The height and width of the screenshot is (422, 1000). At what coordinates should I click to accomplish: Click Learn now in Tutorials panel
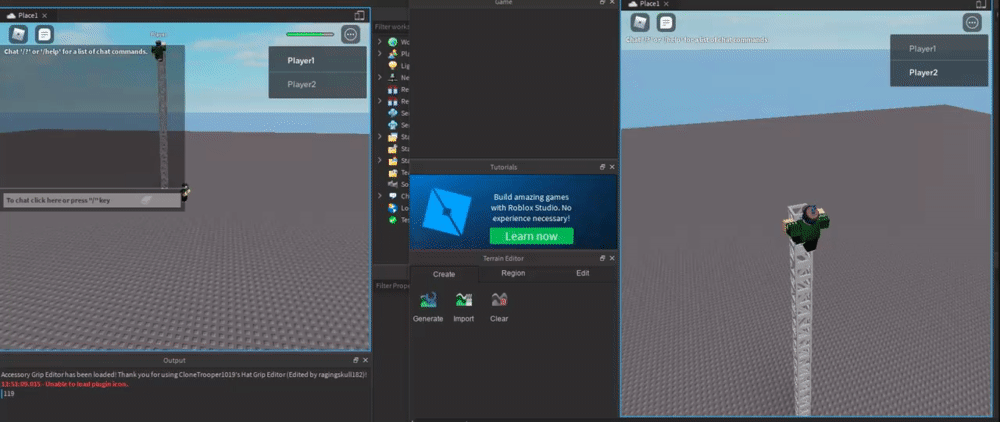[x=531, y=236]
